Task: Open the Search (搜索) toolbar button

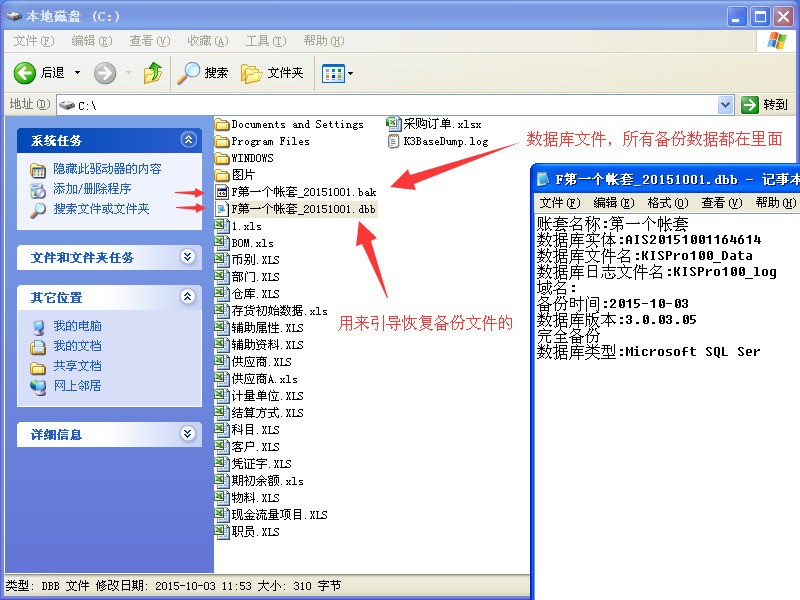Action: coord(203,73)
